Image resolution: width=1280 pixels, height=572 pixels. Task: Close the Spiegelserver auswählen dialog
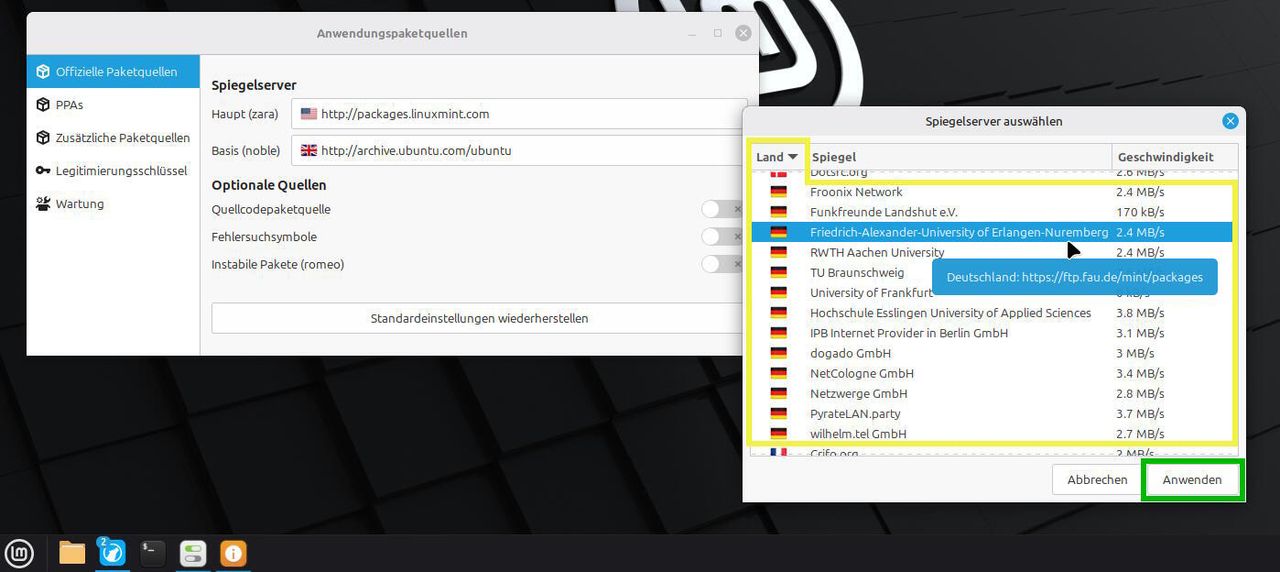pos(1230,121)
